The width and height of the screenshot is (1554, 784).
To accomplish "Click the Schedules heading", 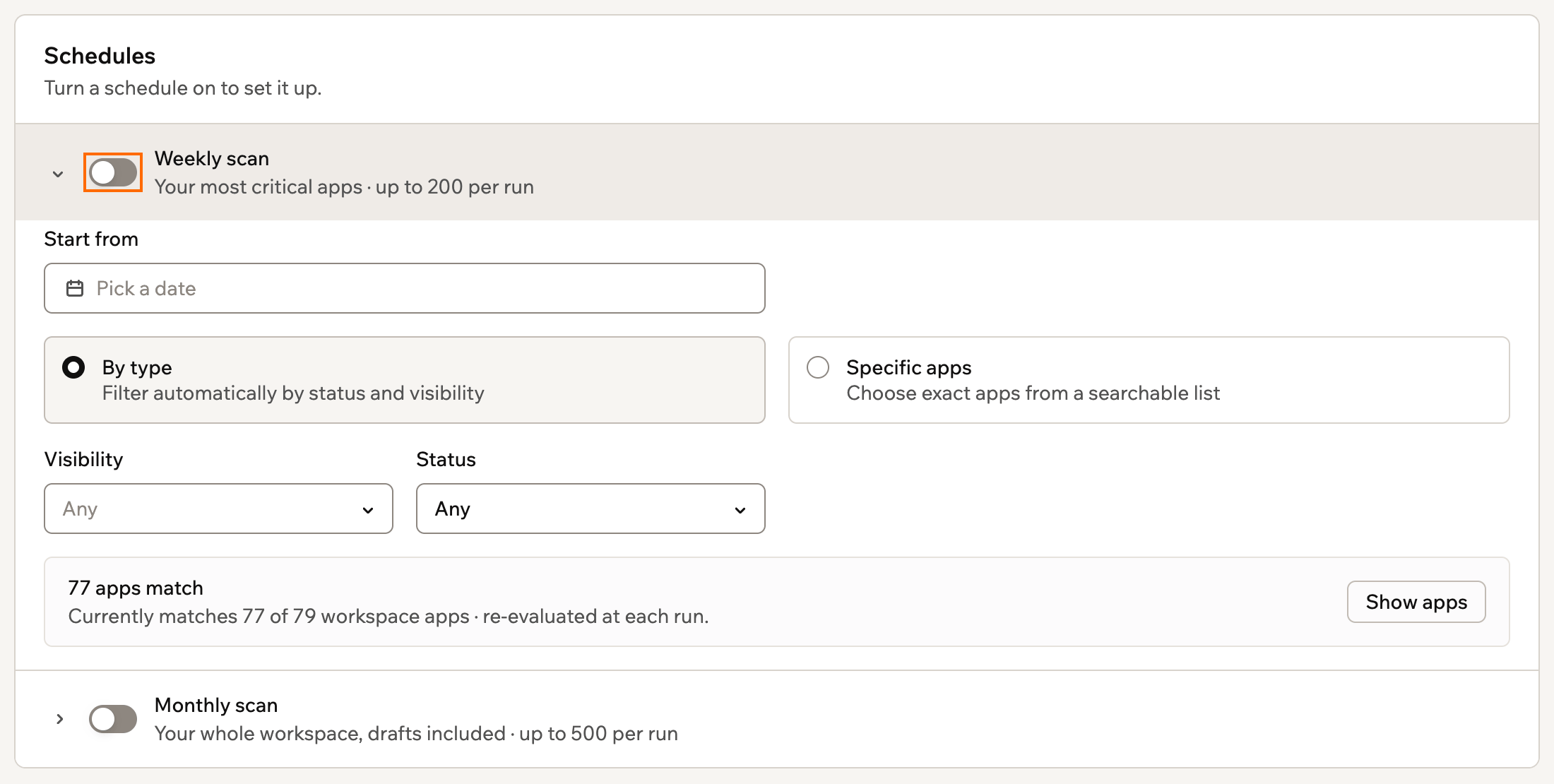I will [x=100, y=56].
